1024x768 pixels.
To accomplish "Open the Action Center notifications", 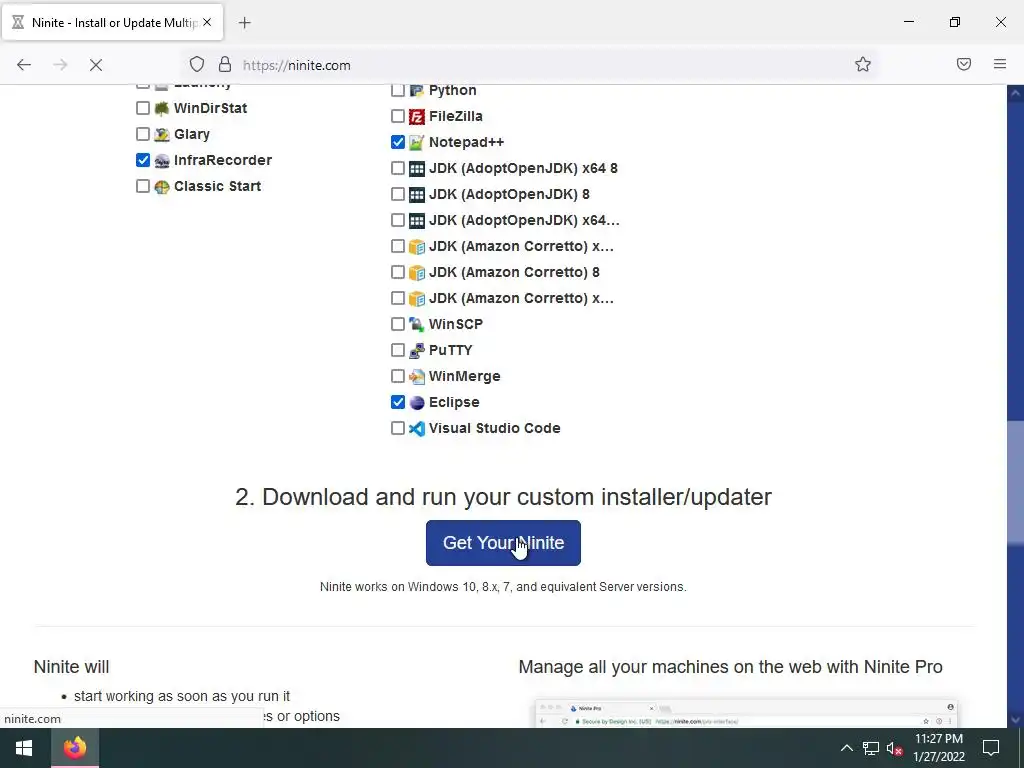I will coord(991,748).
